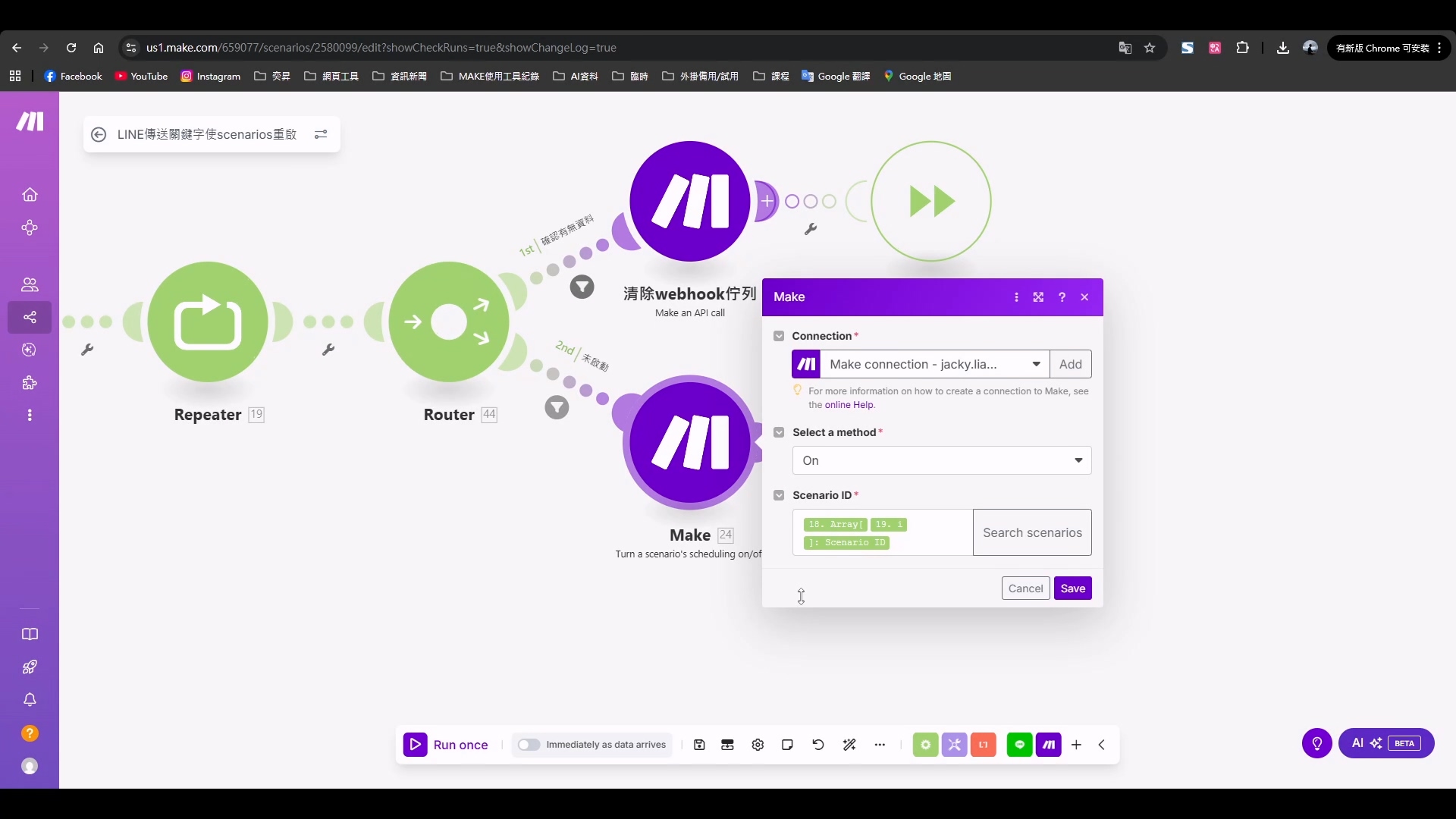This screenshot has width=1456, height=819.
Task: Click the magic wand auto-align icon
Action: point(849,745)
